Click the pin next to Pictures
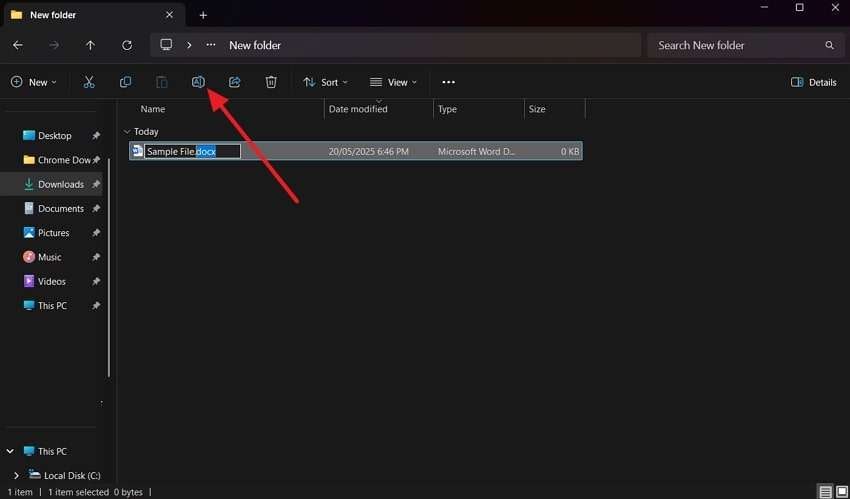Screen dimensions: 850x499 pyautogui.click(x=96, y=233)
